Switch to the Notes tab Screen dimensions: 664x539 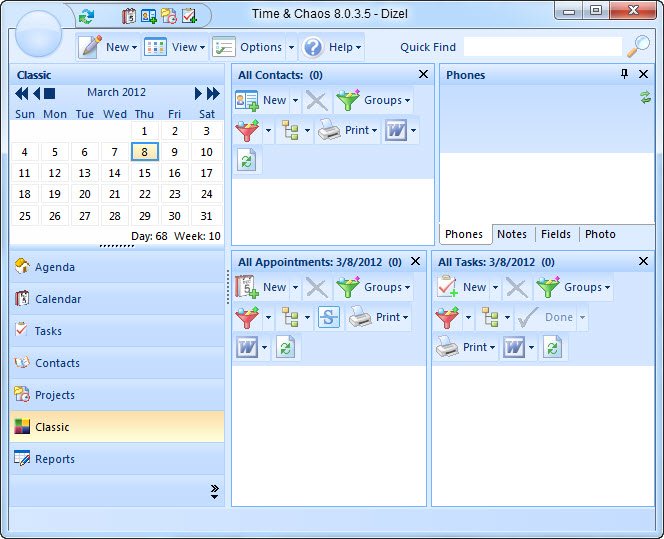tap(512, 234)
